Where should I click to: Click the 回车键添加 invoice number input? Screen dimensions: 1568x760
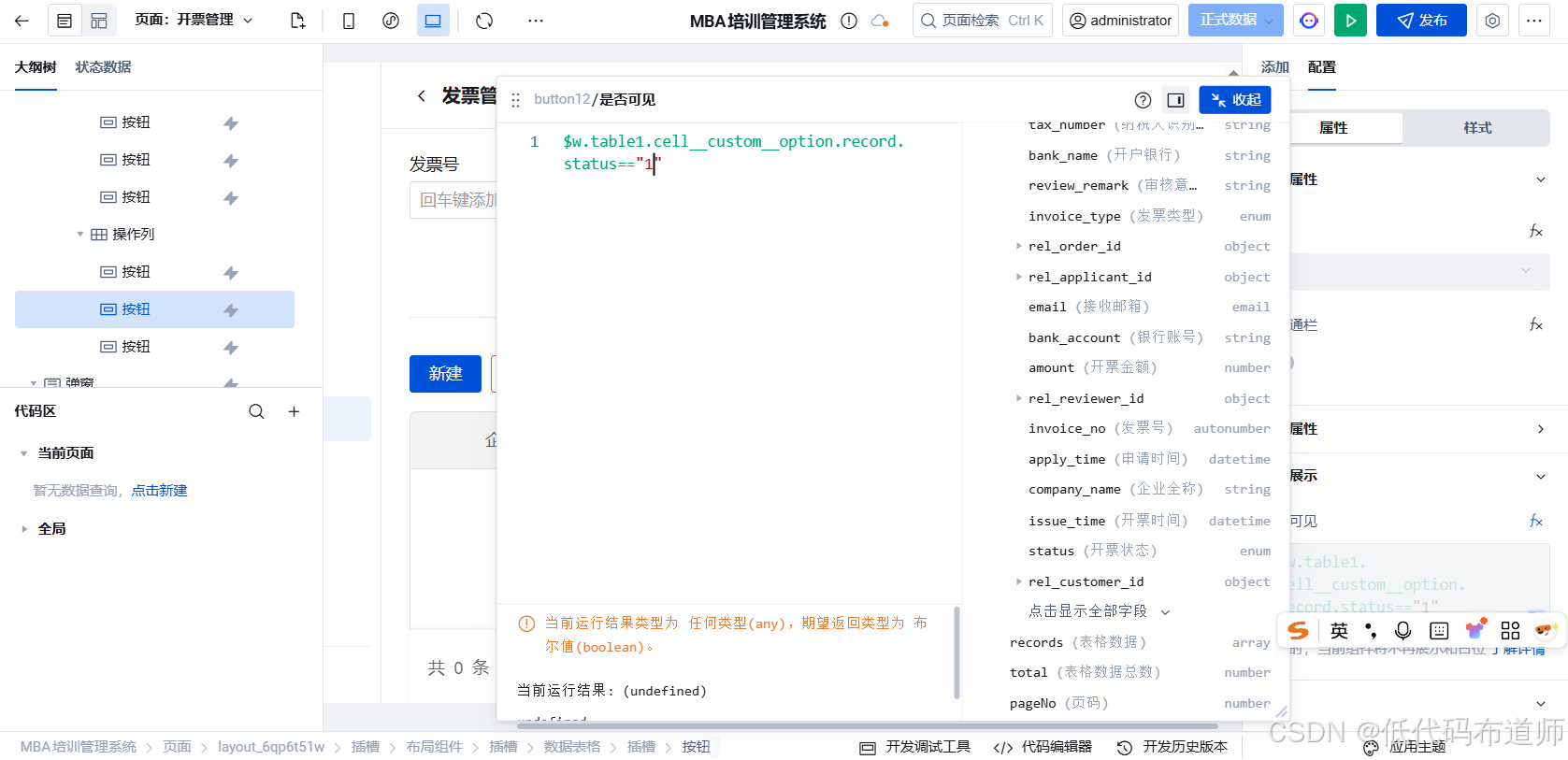point(453,200)
